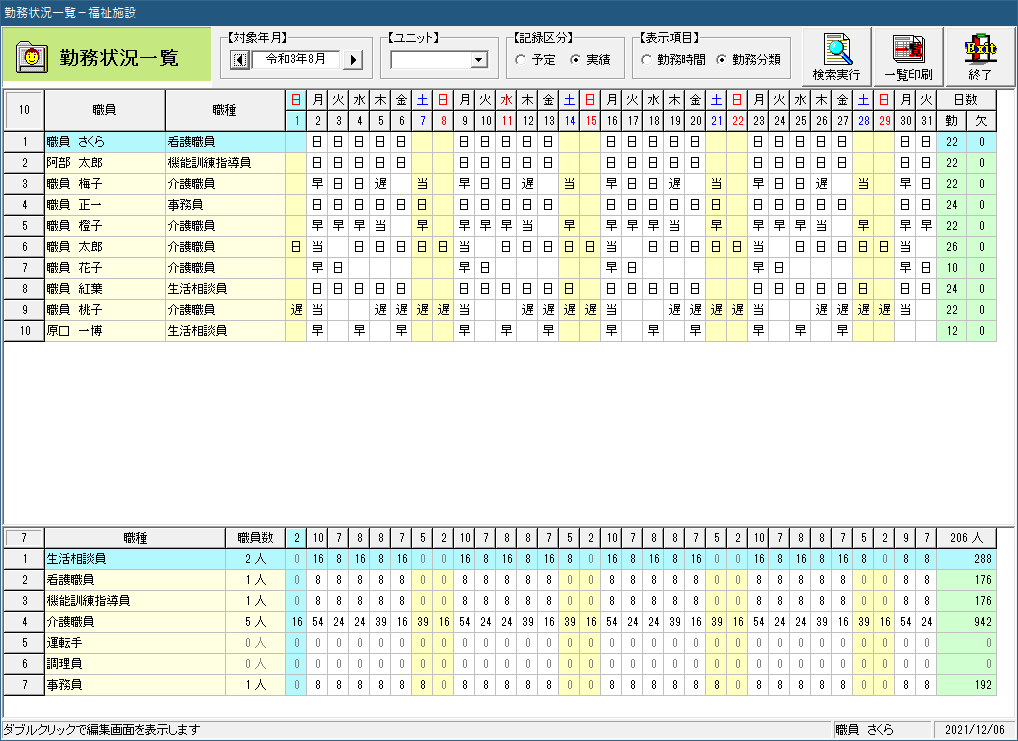Click the smiley face 勤務状況一覧 icon

33,57
